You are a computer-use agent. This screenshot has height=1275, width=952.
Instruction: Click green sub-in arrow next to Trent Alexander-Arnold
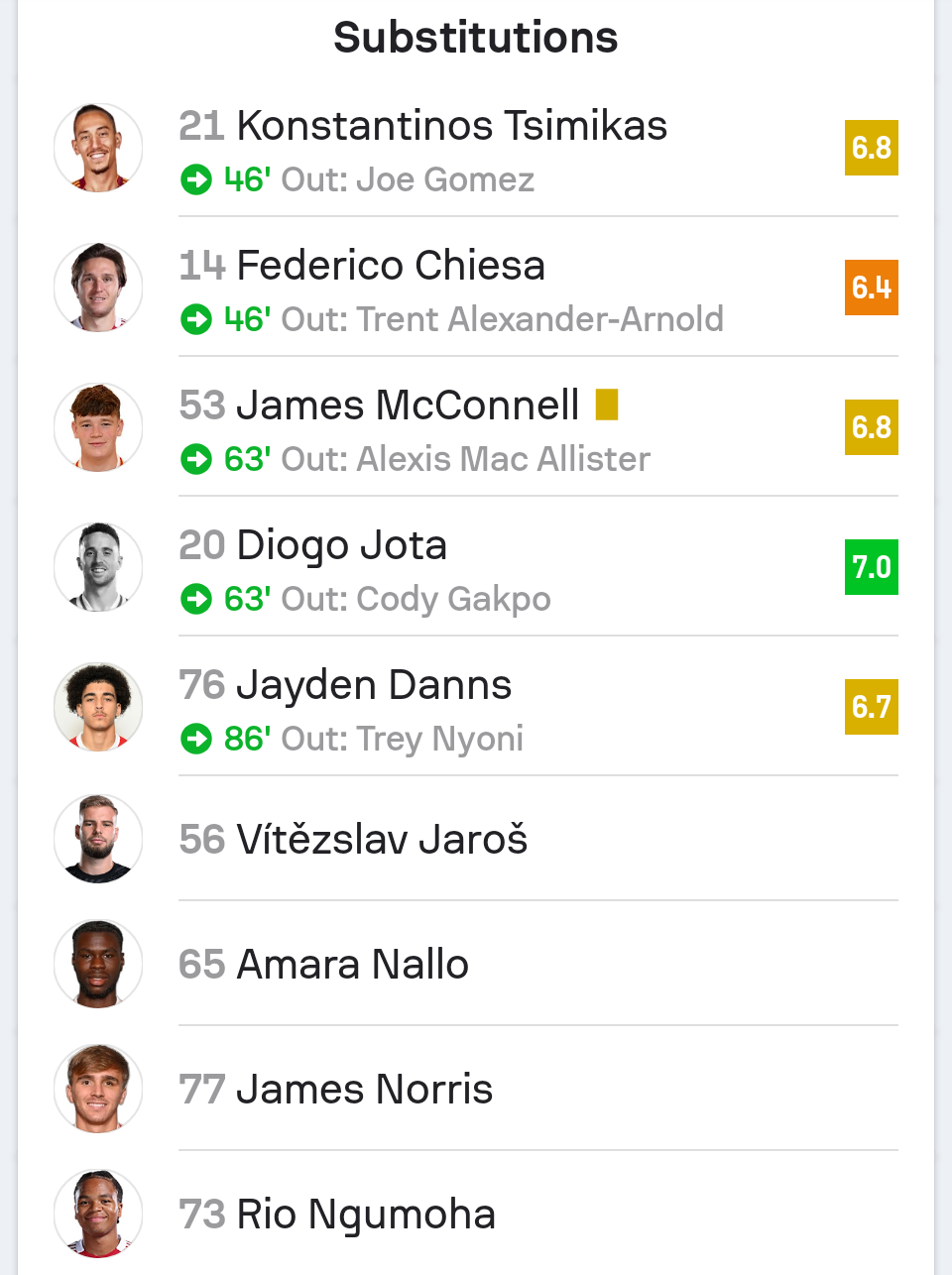tap(196, 319)
